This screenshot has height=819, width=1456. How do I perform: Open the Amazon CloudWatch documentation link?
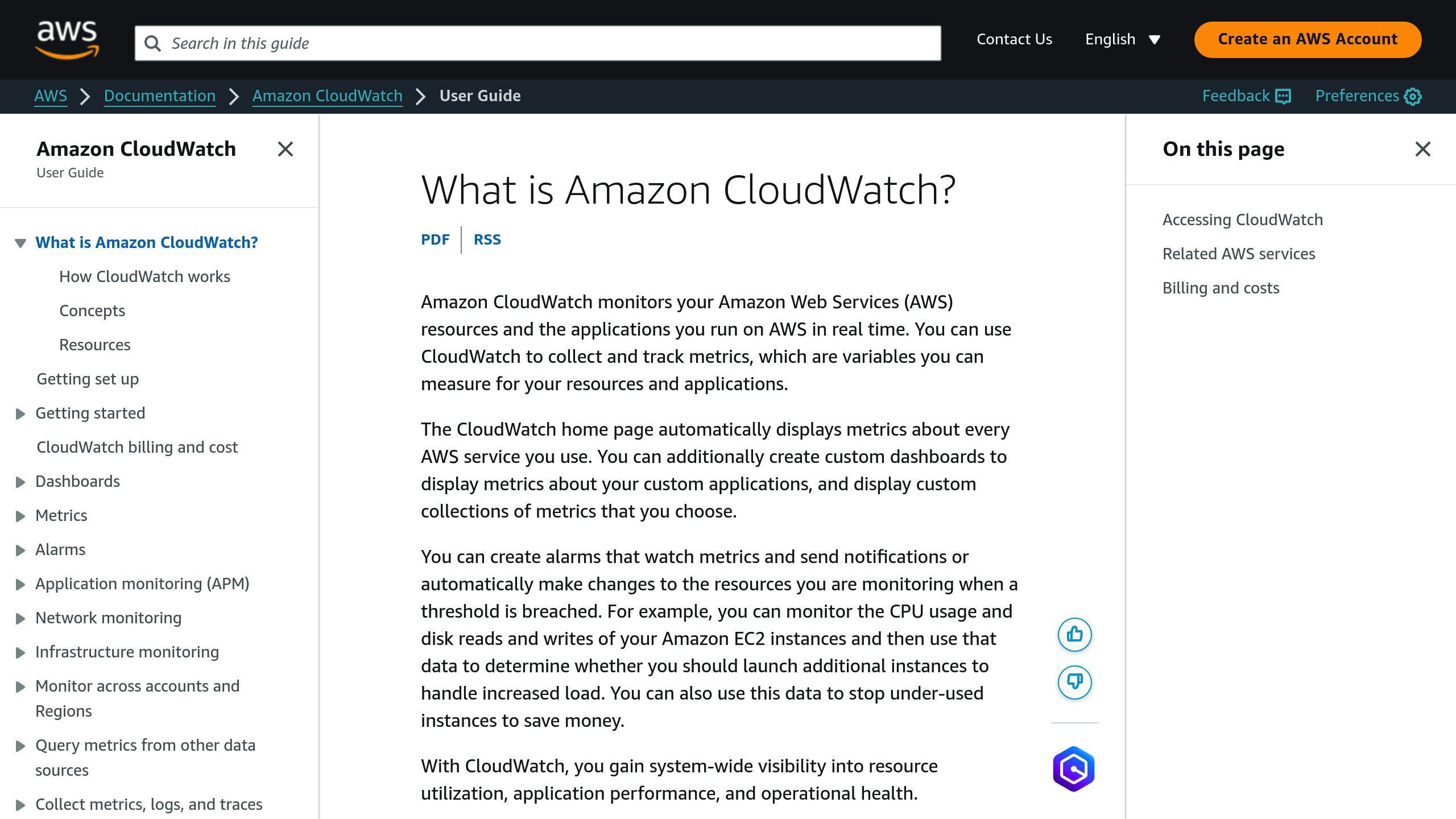(x=327, y=96)
